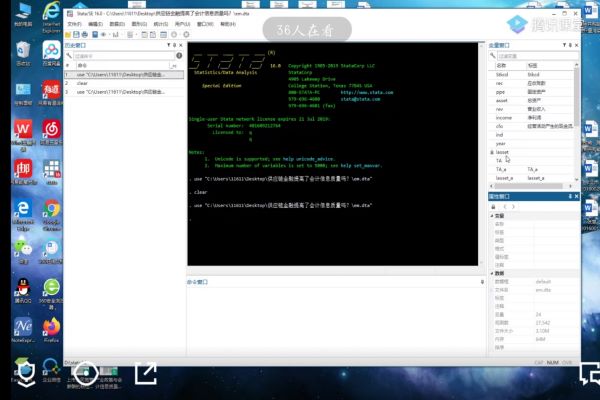This screenshot has width=600, height=400.
Task: Click the Log book toolbar icon
Action: [x=95, y=35]
